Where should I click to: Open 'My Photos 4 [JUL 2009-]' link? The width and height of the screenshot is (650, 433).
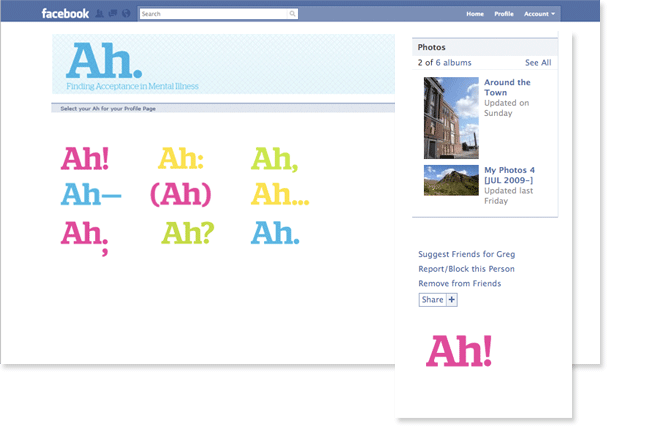[509, 175]
